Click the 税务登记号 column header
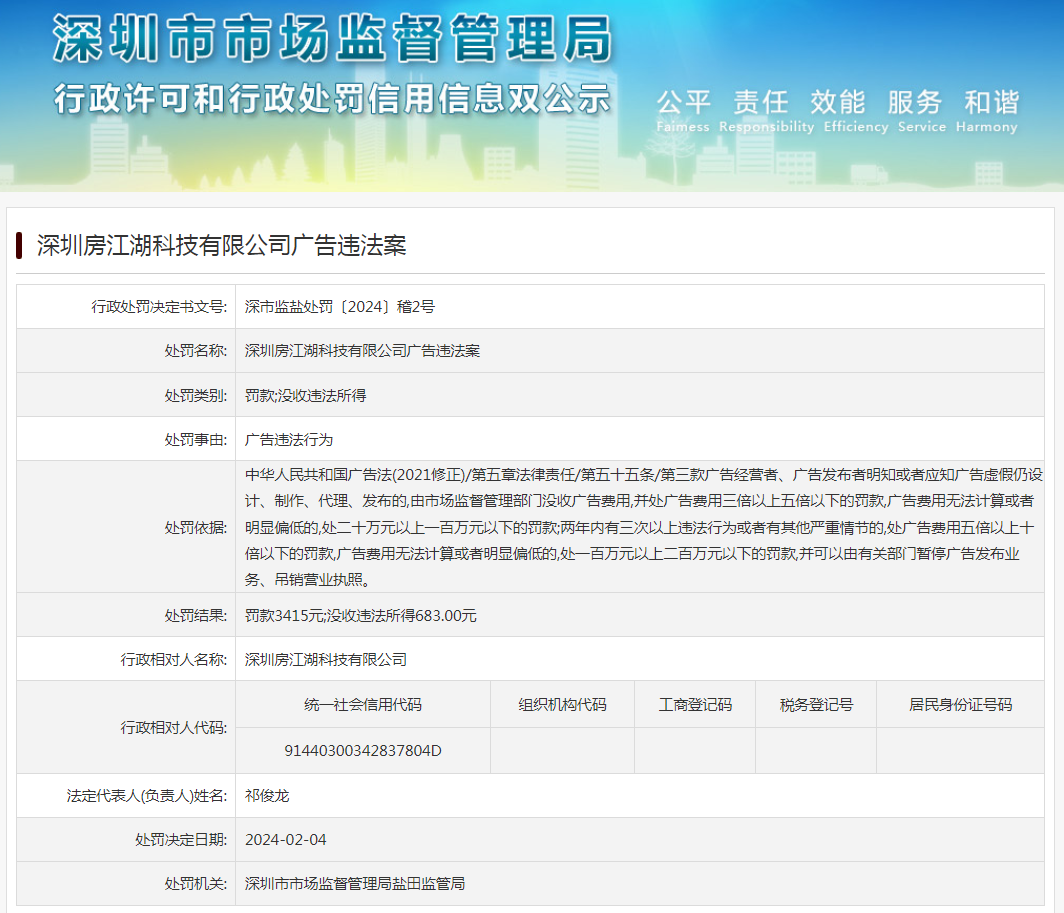1064x913 pixels. coord(816,705)
